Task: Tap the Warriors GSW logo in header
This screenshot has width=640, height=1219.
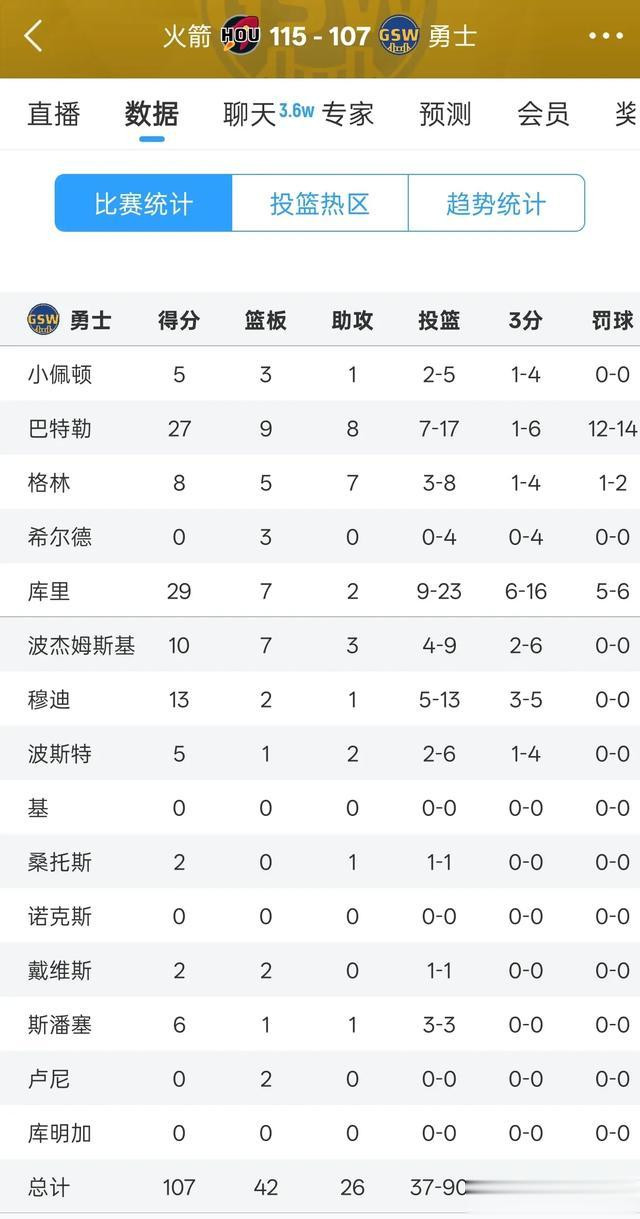Action: [399, 36]
